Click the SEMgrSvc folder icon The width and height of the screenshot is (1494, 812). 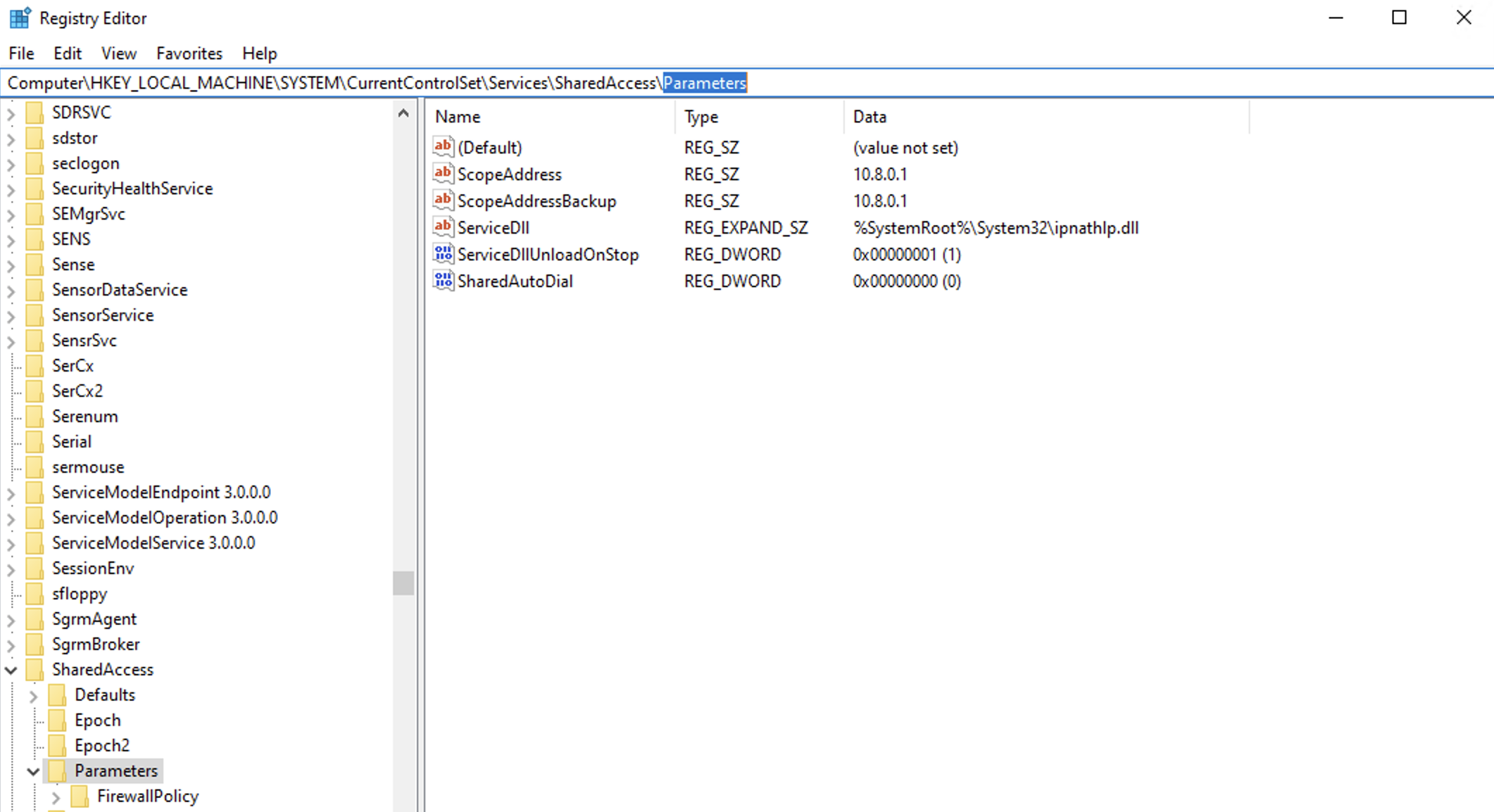point(34,214)
